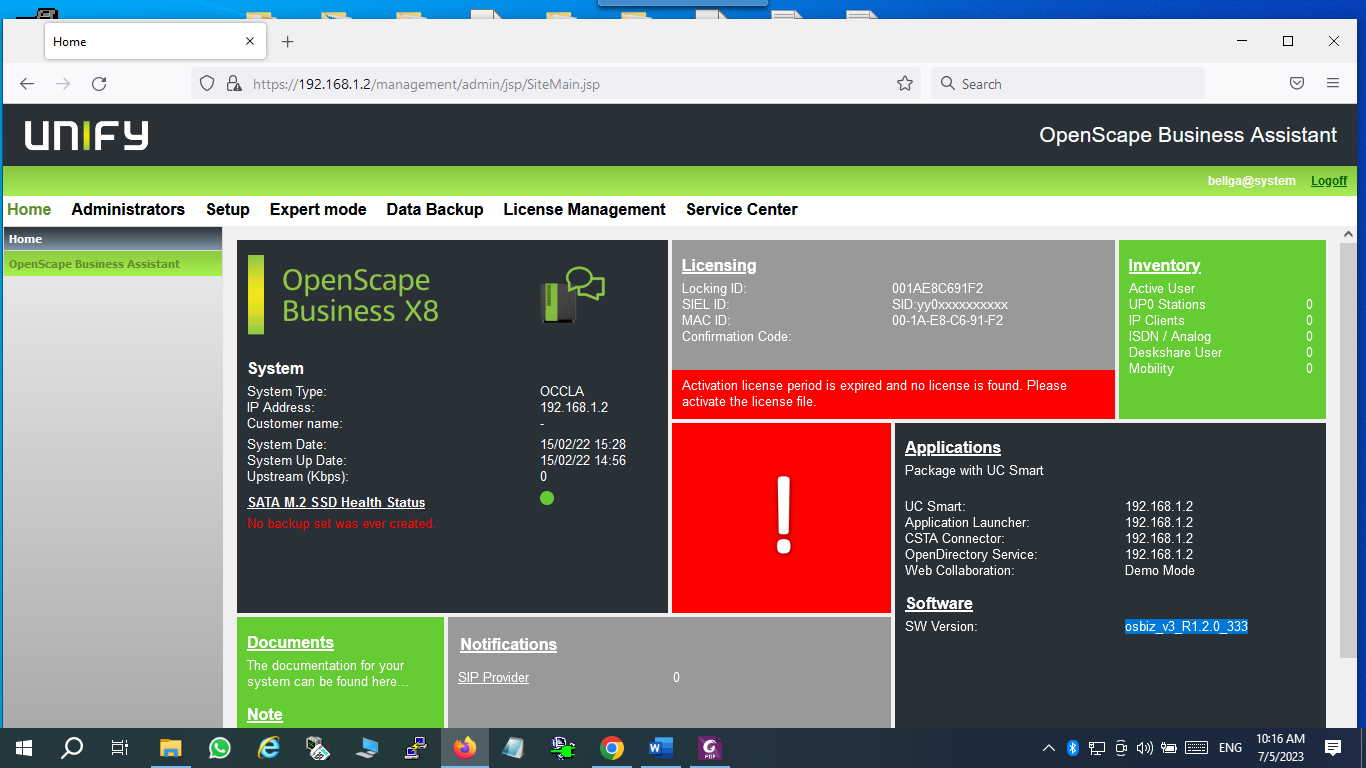Image resolution: width=1366 pixels, height=768 pixels.
Task: Open the Data Backup menu
Action: point(435,210)
